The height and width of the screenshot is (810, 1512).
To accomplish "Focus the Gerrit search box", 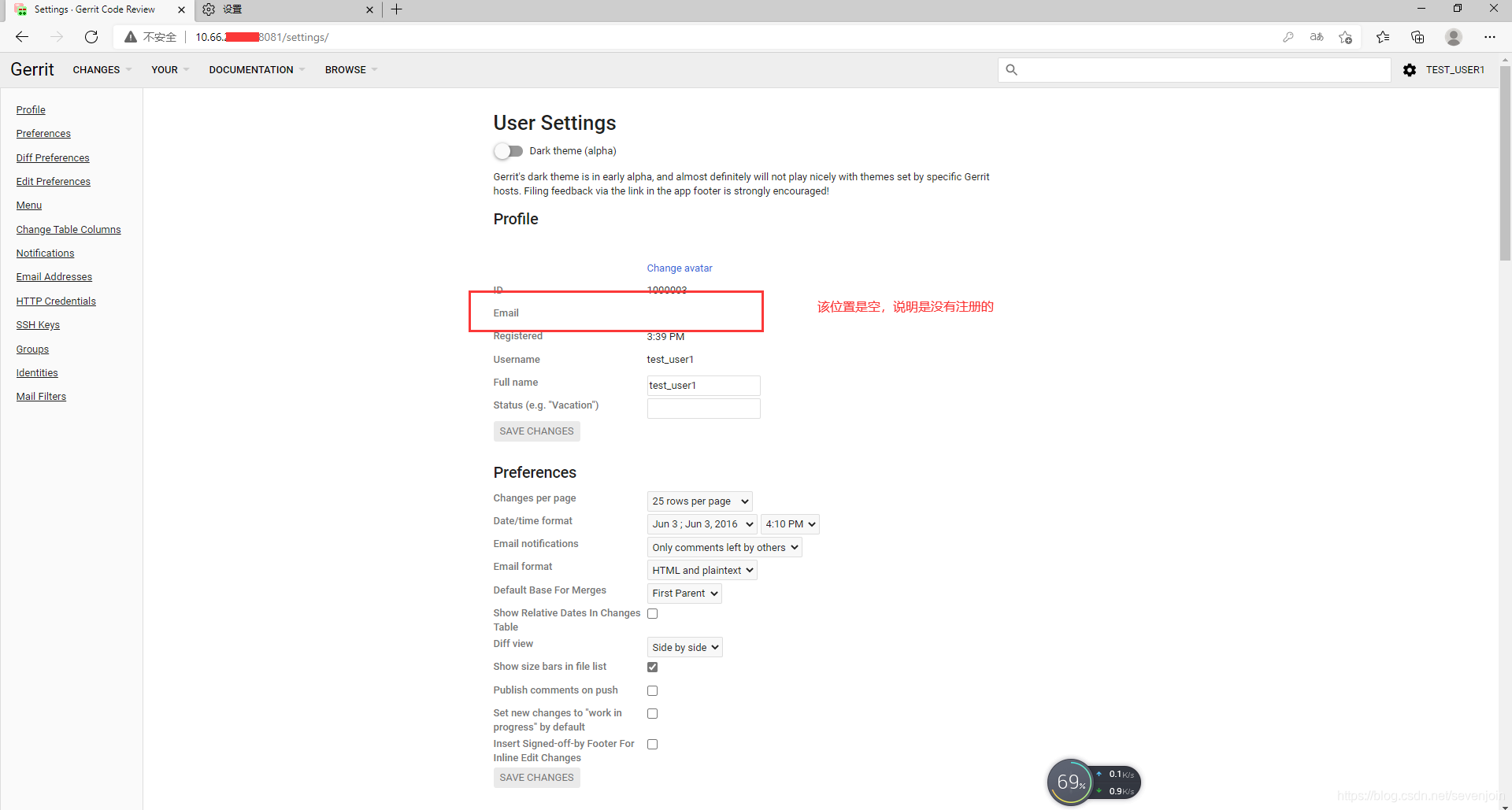I will tap(1195, 70).
